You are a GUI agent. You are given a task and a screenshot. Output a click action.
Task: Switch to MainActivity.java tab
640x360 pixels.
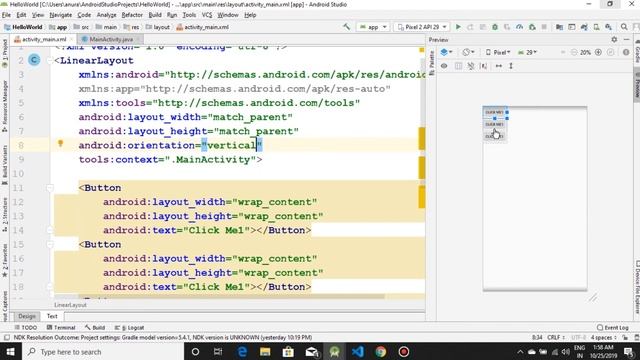coord(111,39)
